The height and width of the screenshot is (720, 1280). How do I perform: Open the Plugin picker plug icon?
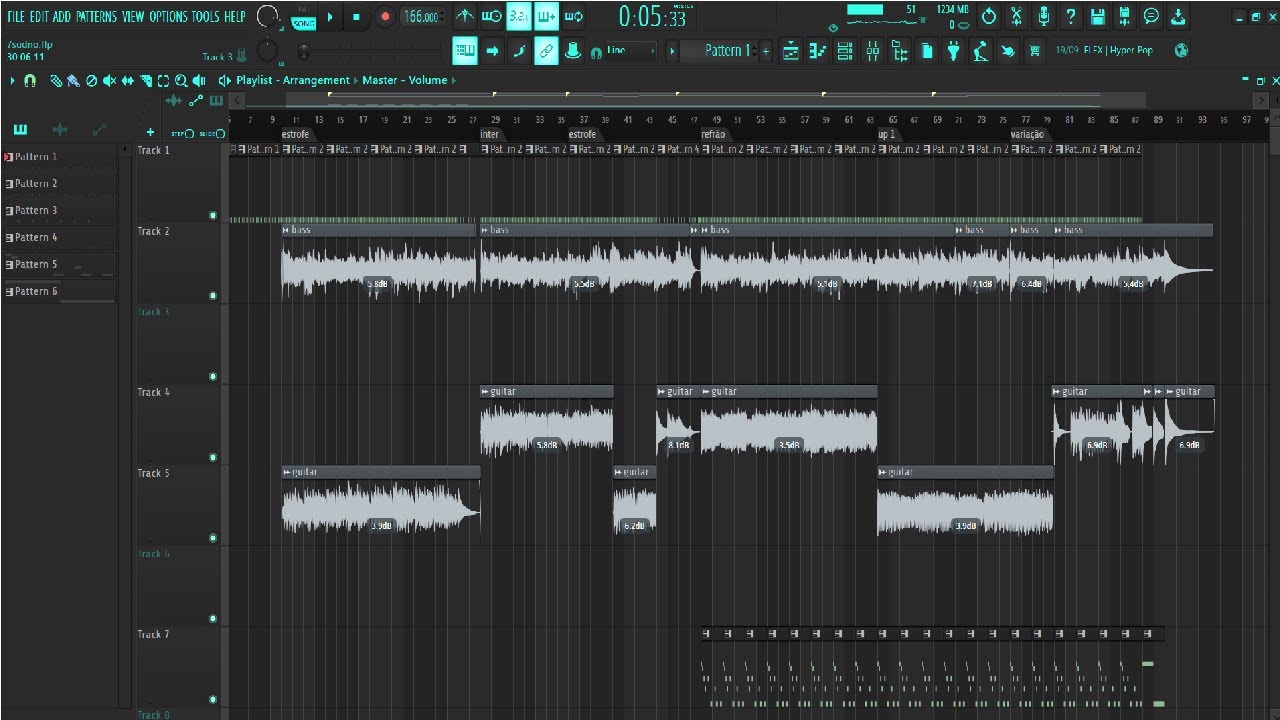click(x=953, y=51)
